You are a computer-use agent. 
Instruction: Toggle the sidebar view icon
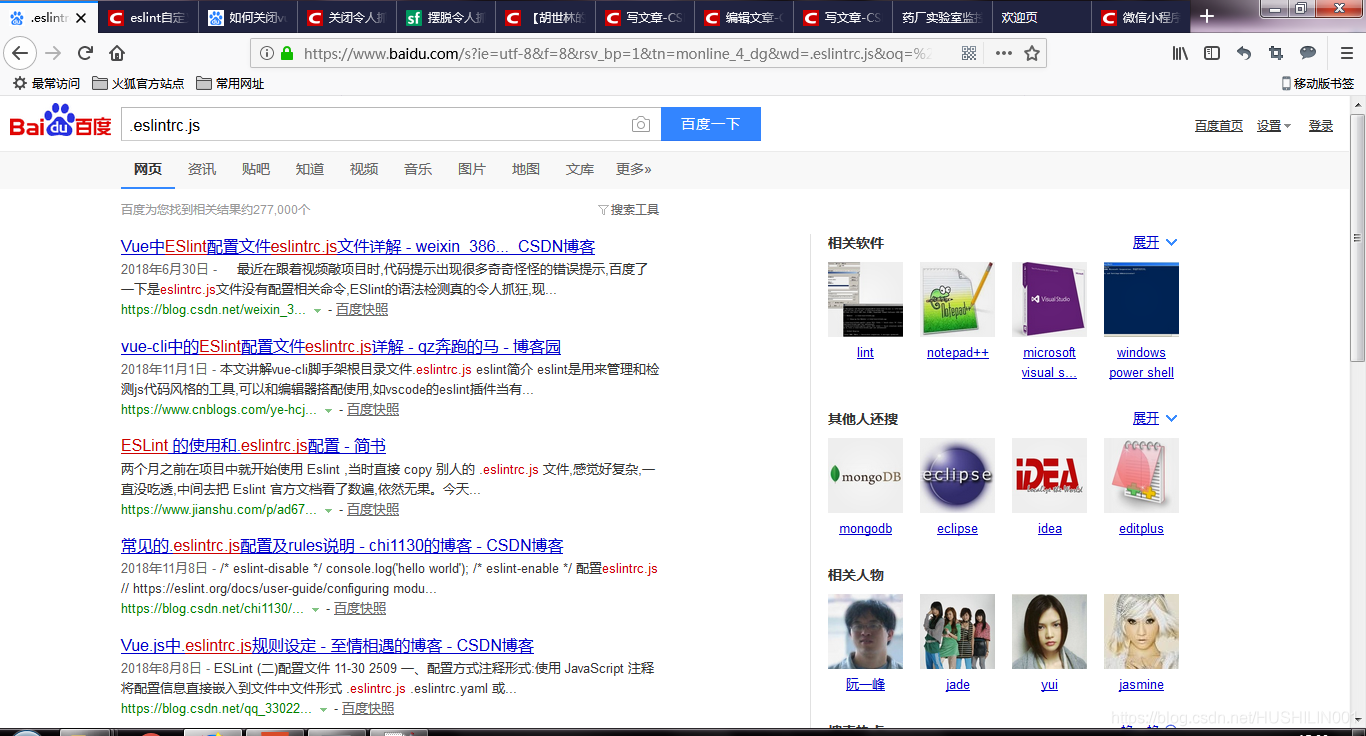pos(1212,53)
